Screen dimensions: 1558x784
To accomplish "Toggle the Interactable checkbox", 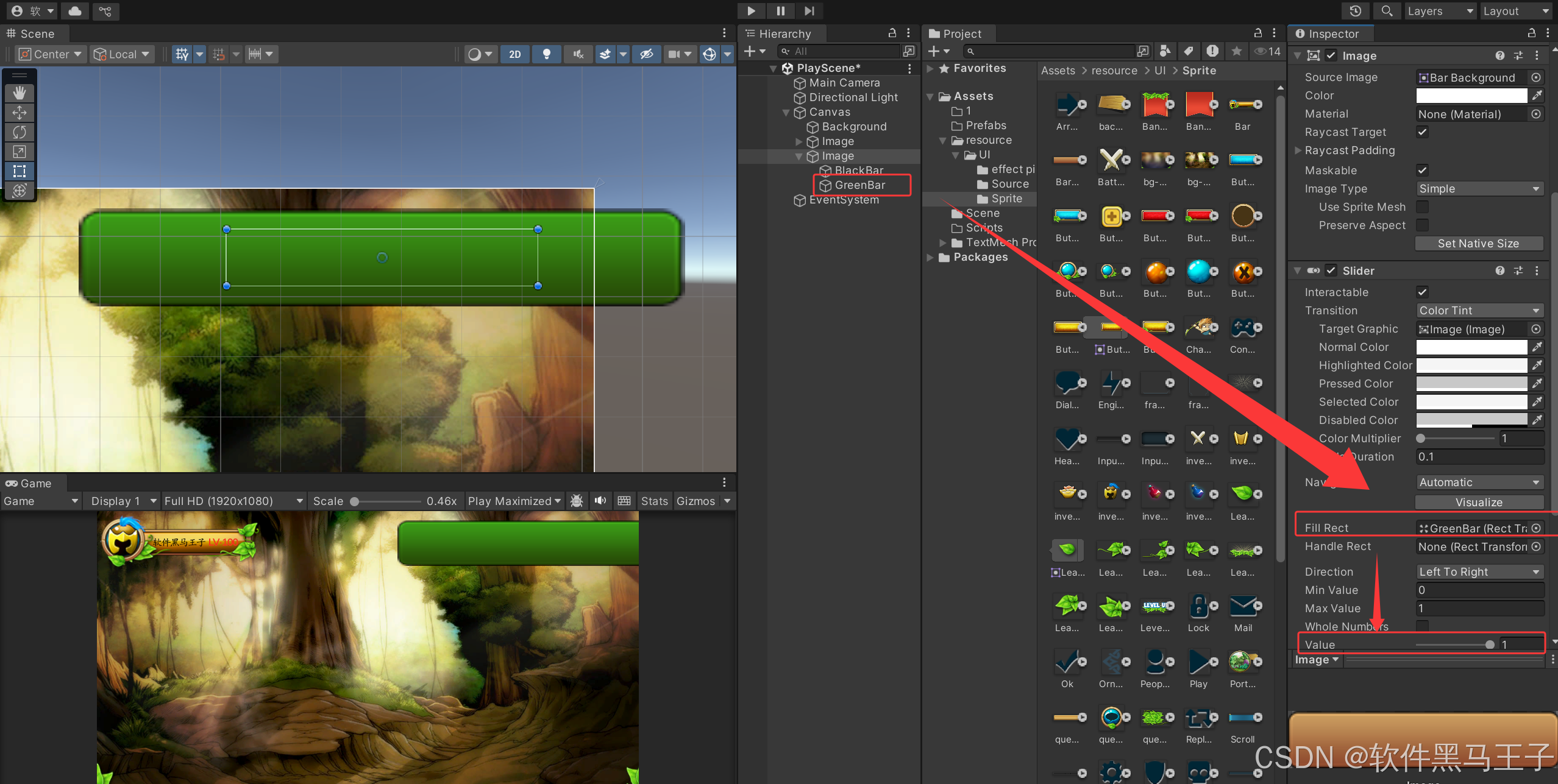I will [x=1422, y=292].
